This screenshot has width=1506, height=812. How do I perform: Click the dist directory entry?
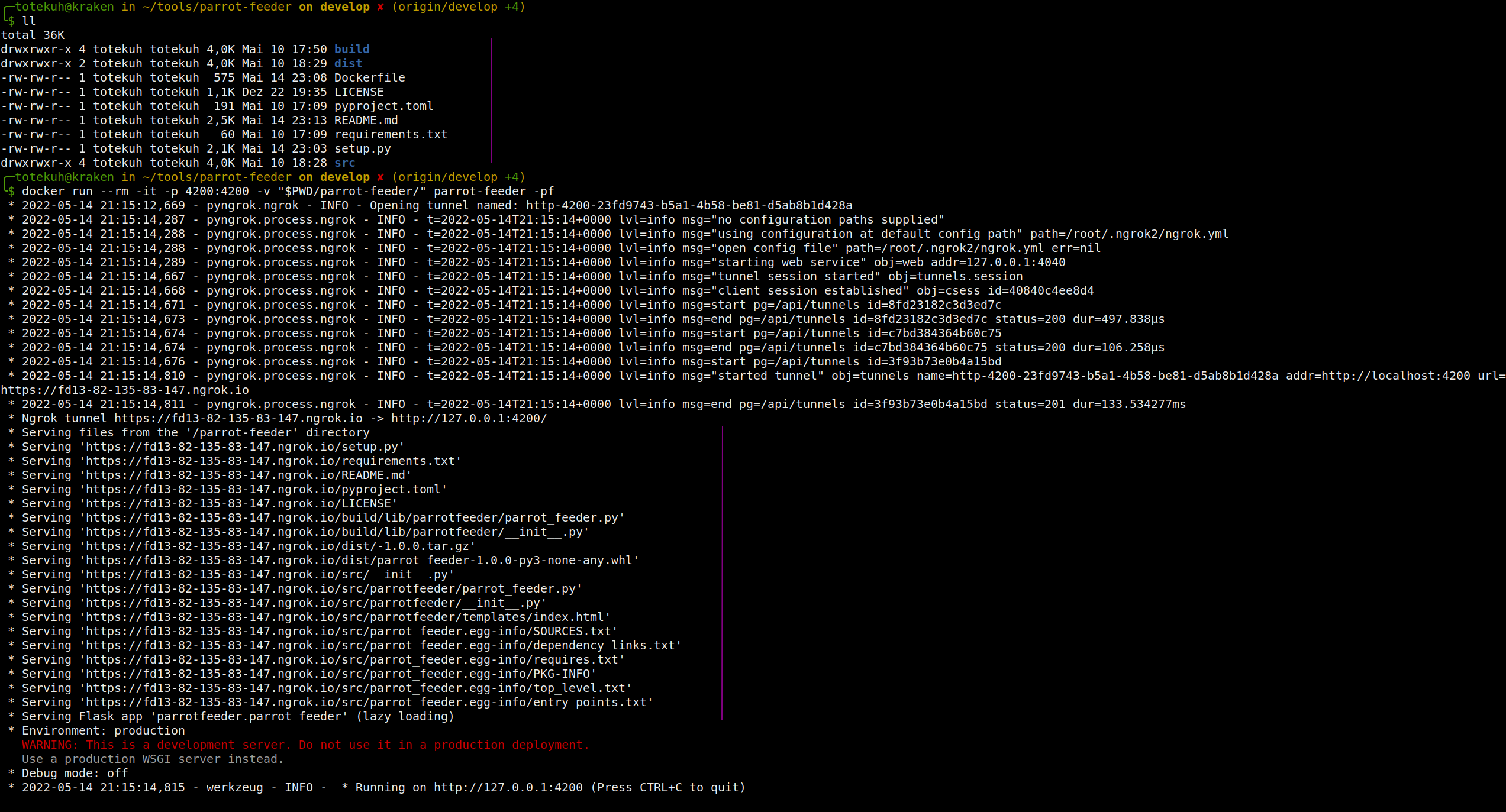coord(348,64)
